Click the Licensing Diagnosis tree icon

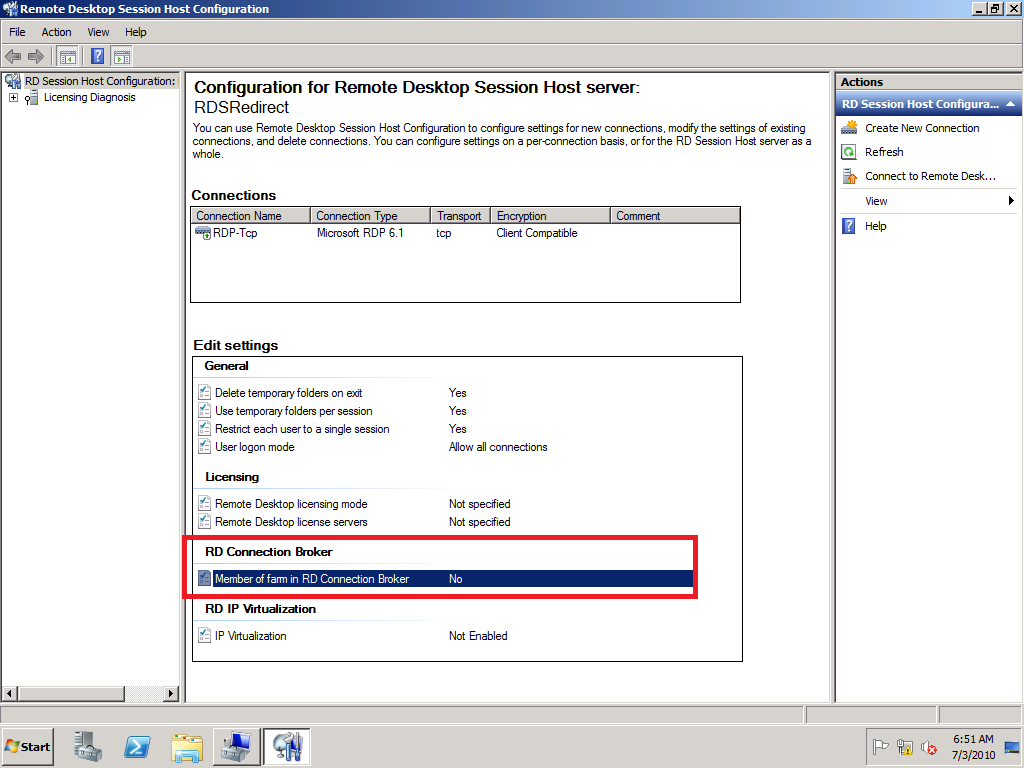(x=31, y=98)
